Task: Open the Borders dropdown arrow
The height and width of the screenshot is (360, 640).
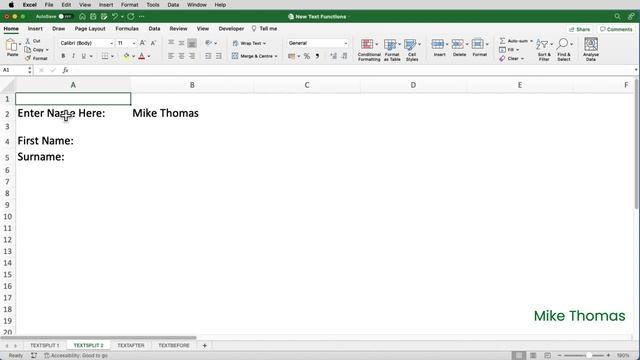Action: [112, 56]
